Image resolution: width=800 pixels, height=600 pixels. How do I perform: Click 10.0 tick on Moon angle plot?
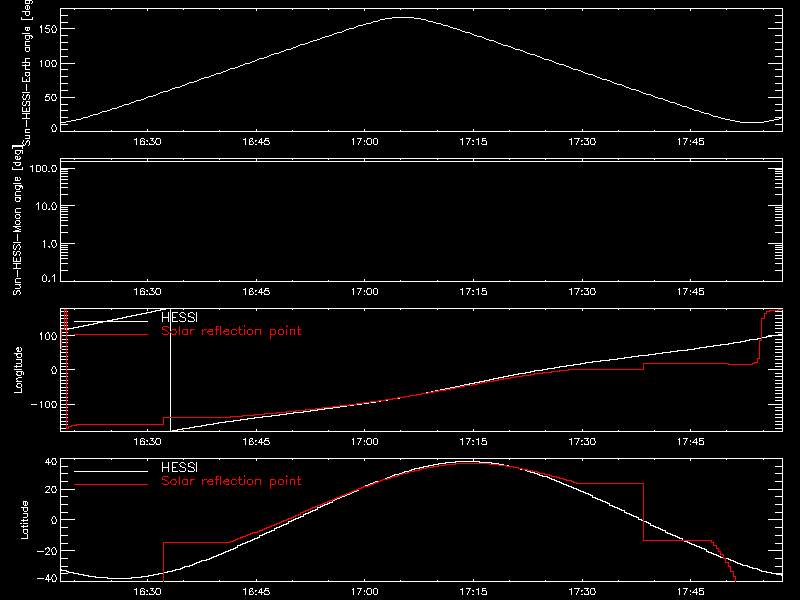[x=46, y=206]
